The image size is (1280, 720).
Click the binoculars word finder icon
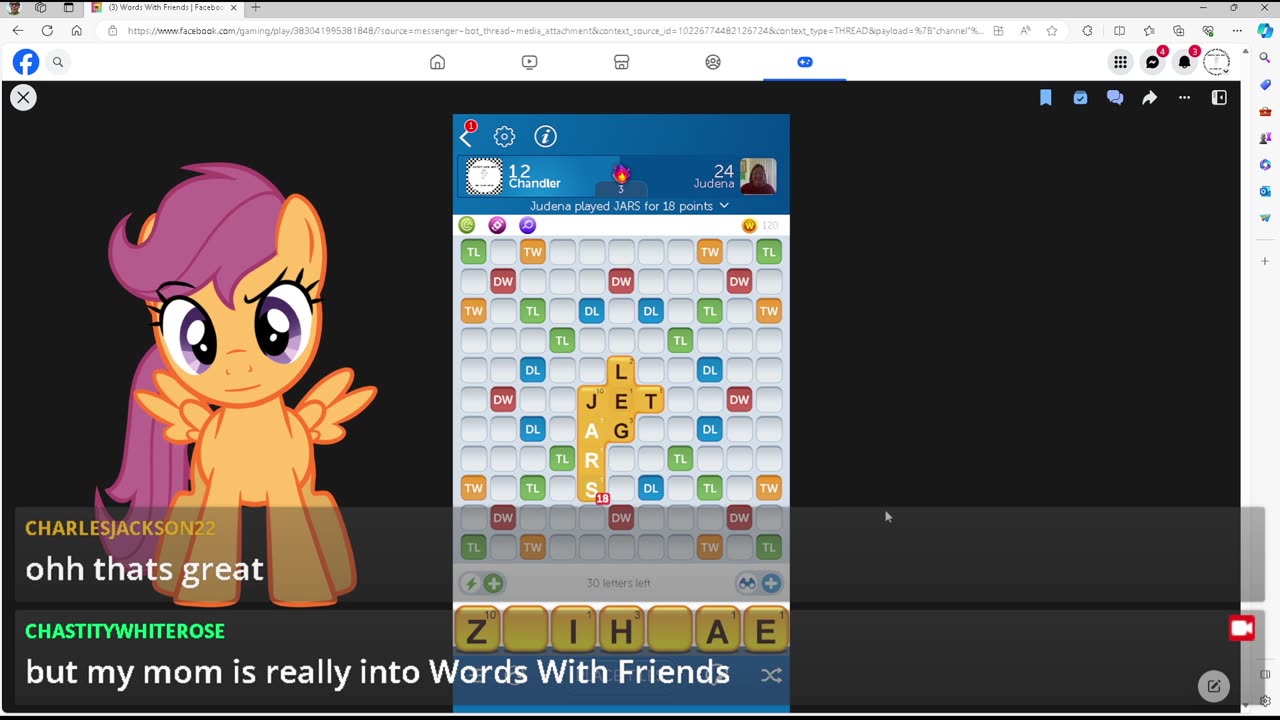point(747,583)
